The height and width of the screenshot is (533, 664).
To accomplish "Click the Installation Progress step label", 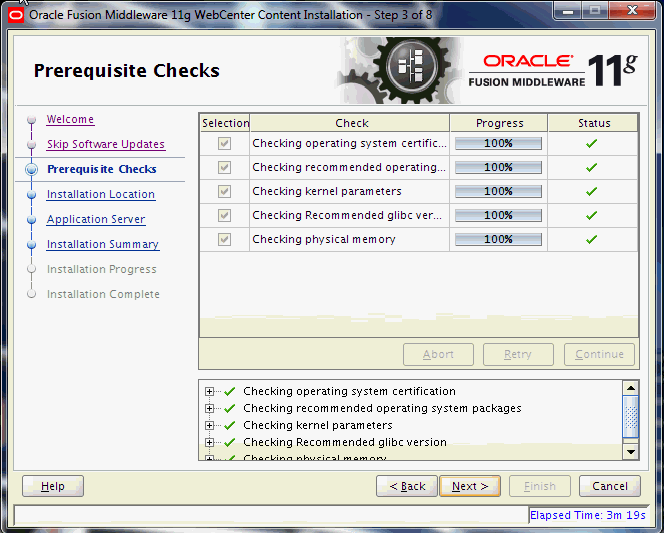I will [x=102, y=269].
